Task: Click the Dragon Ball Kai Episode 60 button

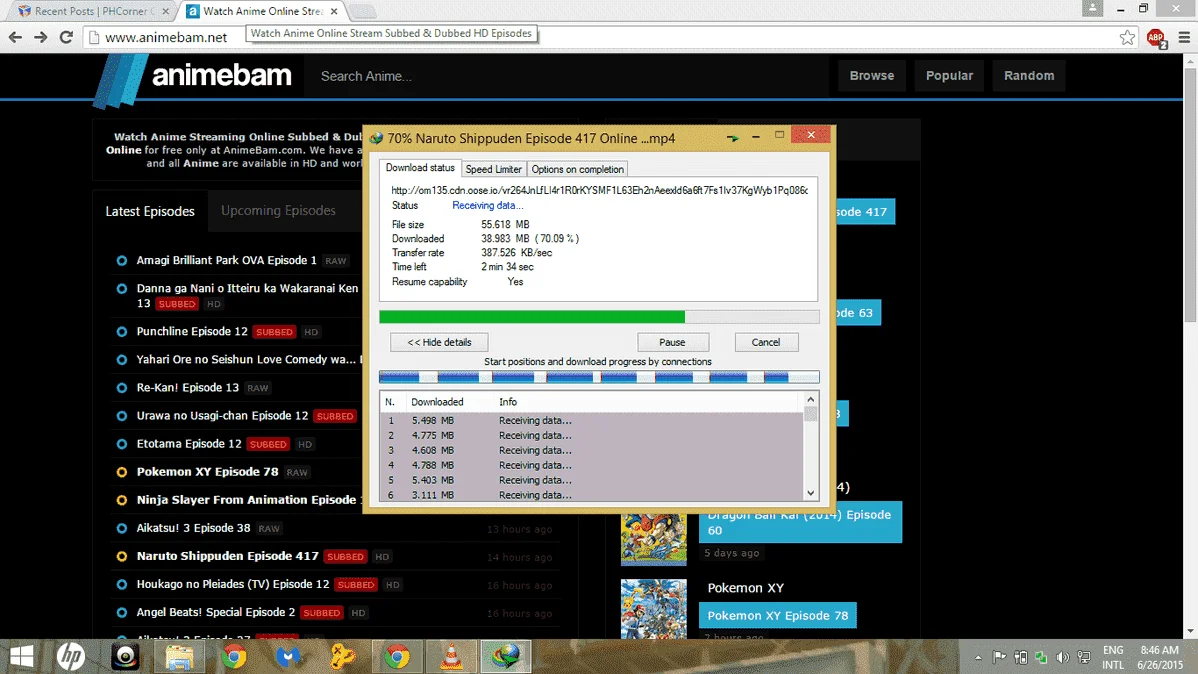Action: pos(800,523)
